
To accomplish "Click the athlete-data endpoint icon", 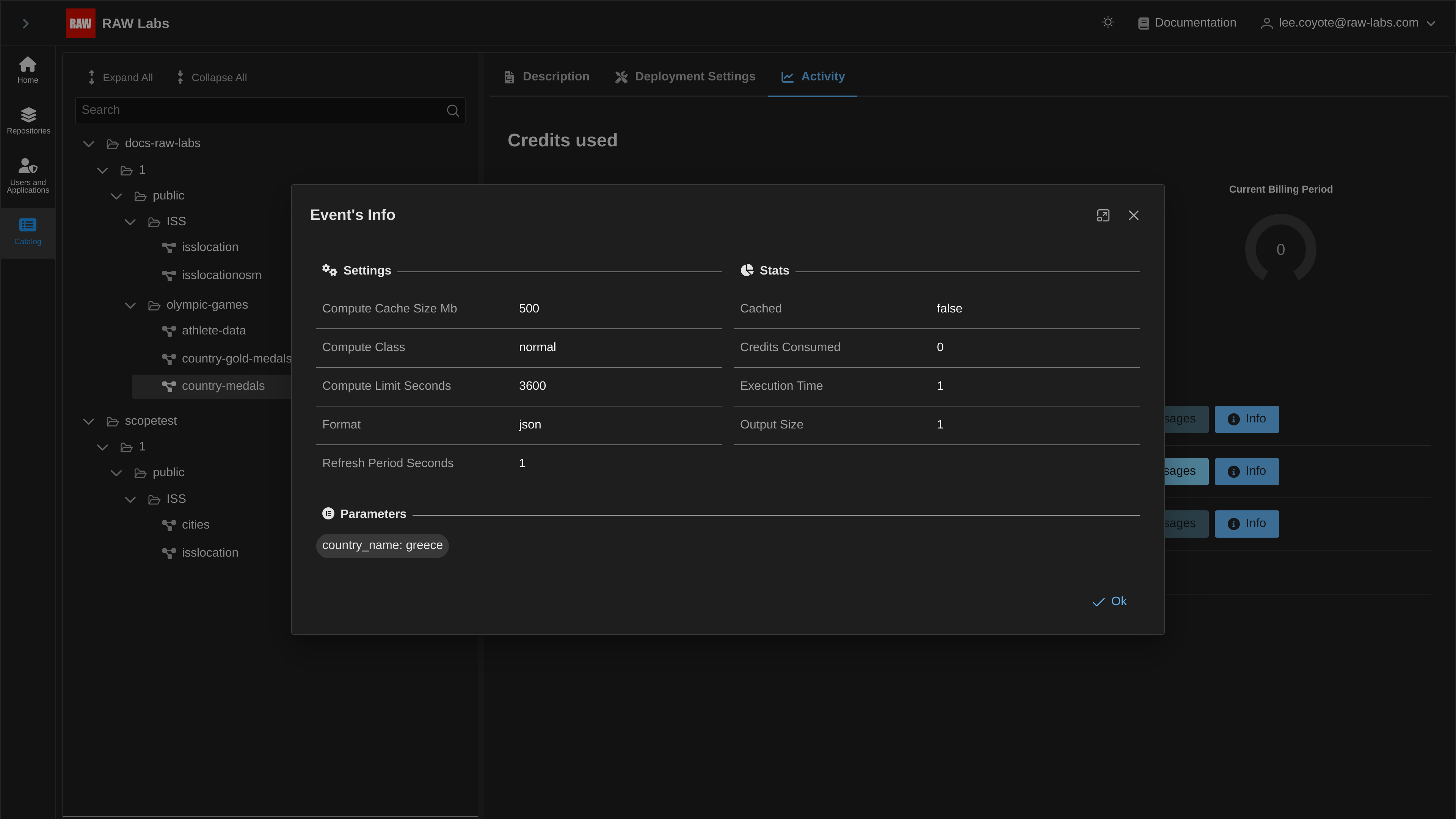I will [169, 331].
